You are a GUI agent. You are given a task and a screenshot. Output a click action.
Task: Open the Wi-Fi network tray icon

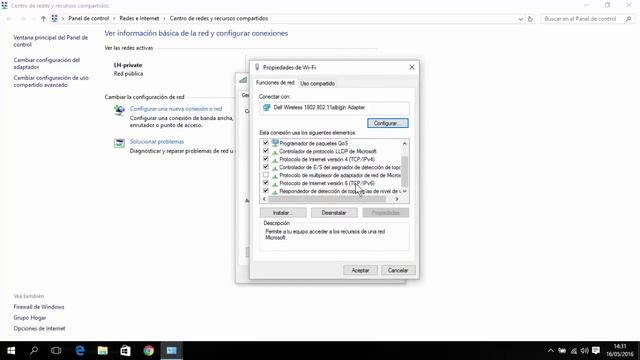[x=573, y=351]
